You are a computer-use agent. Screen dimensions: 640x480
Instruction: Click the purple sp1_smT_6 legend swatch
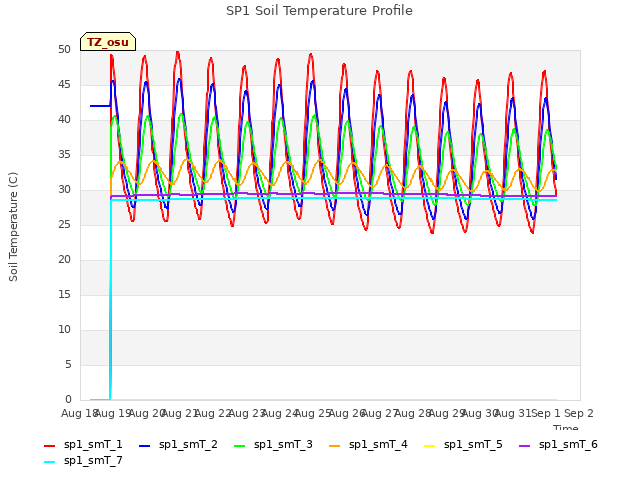click(524, 446)
